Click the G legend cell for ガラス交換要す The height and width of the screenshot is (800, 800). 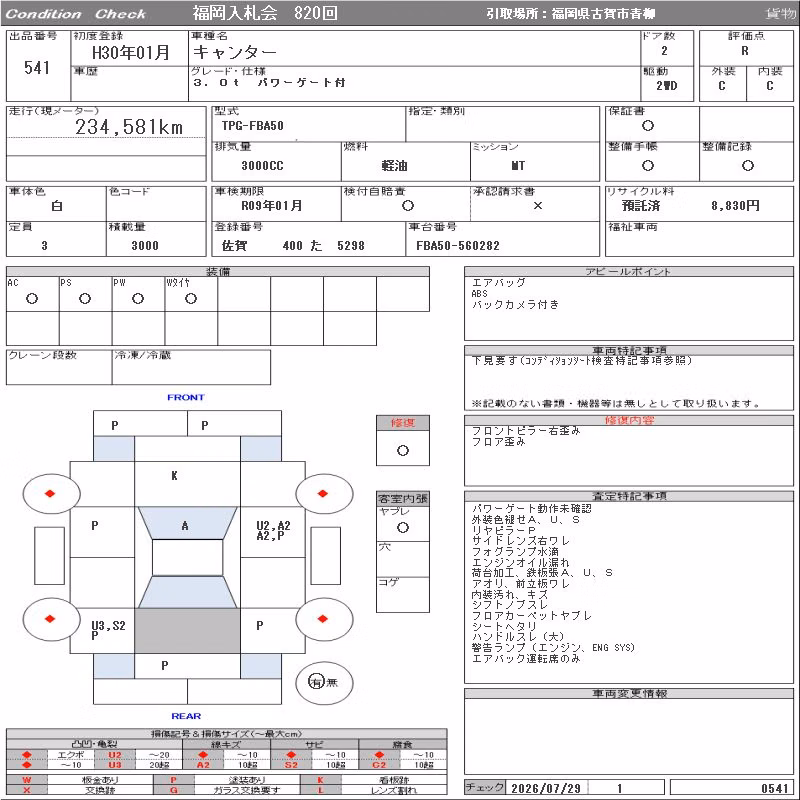(x=173, y=790)
